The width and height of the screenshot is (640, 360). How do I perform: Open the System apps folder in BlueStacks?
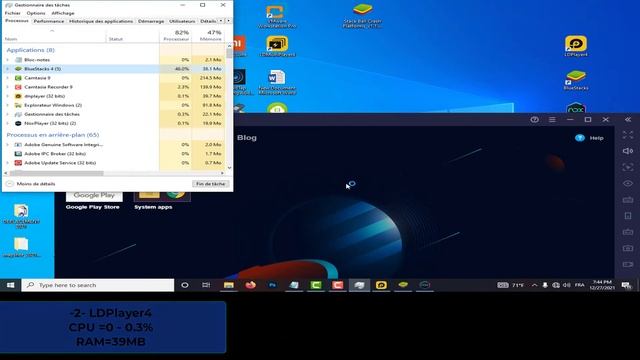coord(162,200)
